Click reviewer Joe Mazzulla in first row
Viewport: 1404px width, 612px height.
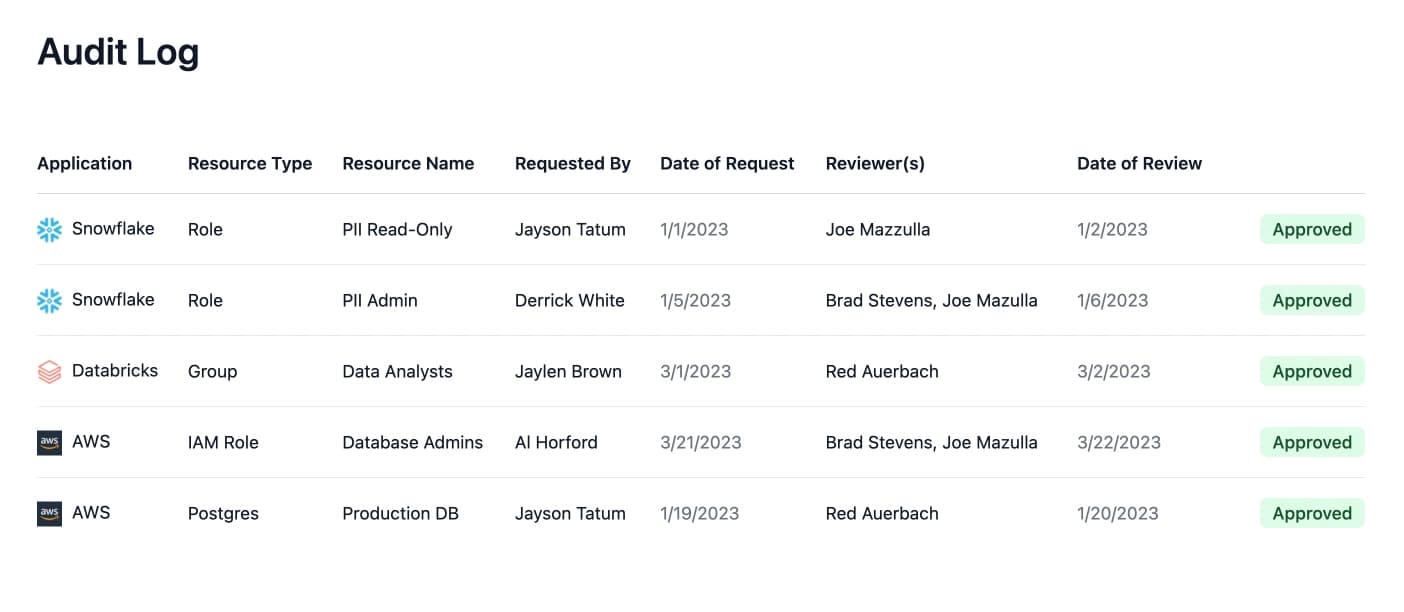coord(877,230)
